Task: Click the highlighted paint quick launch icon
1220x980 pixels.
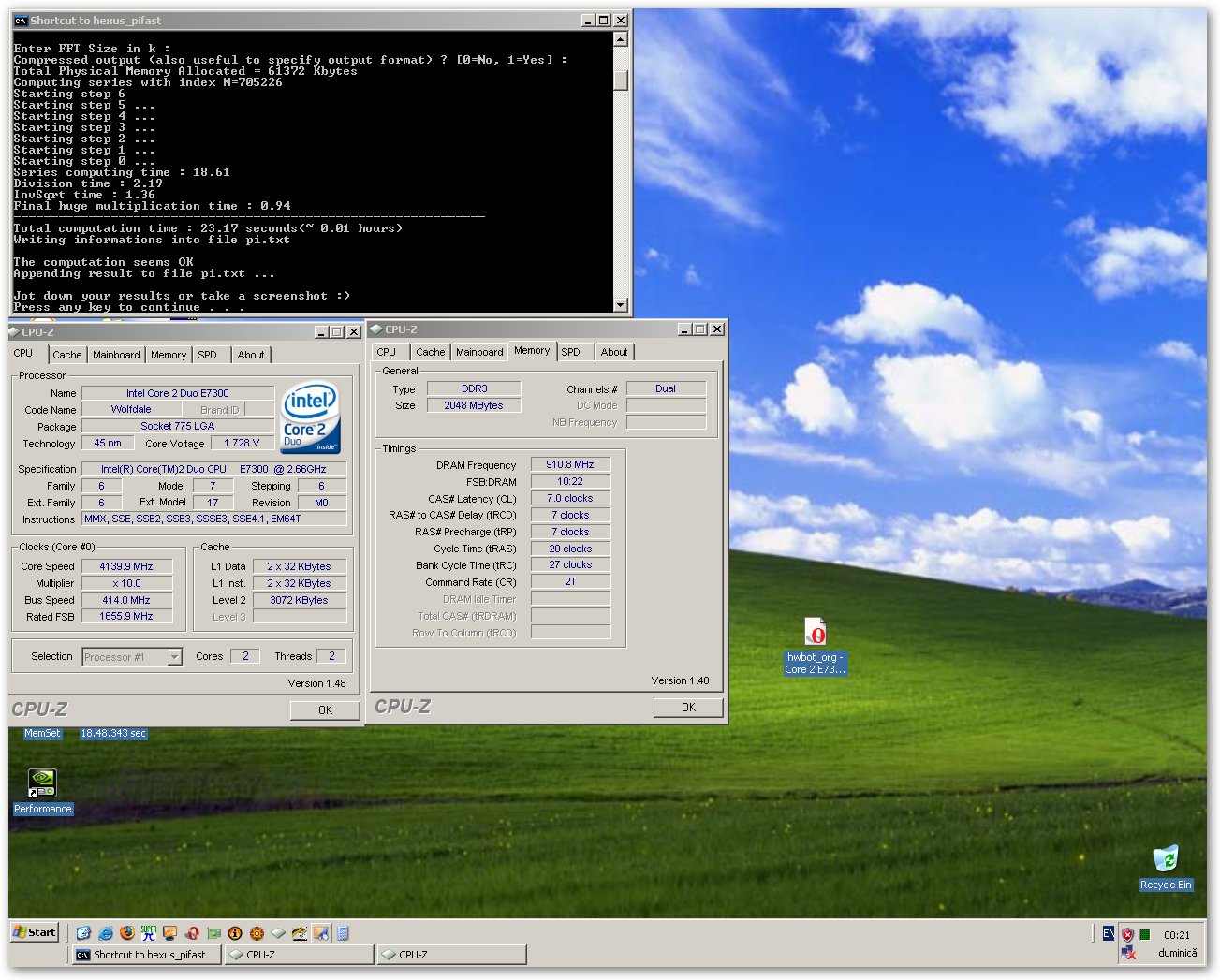Action: [x=321, y=932]
